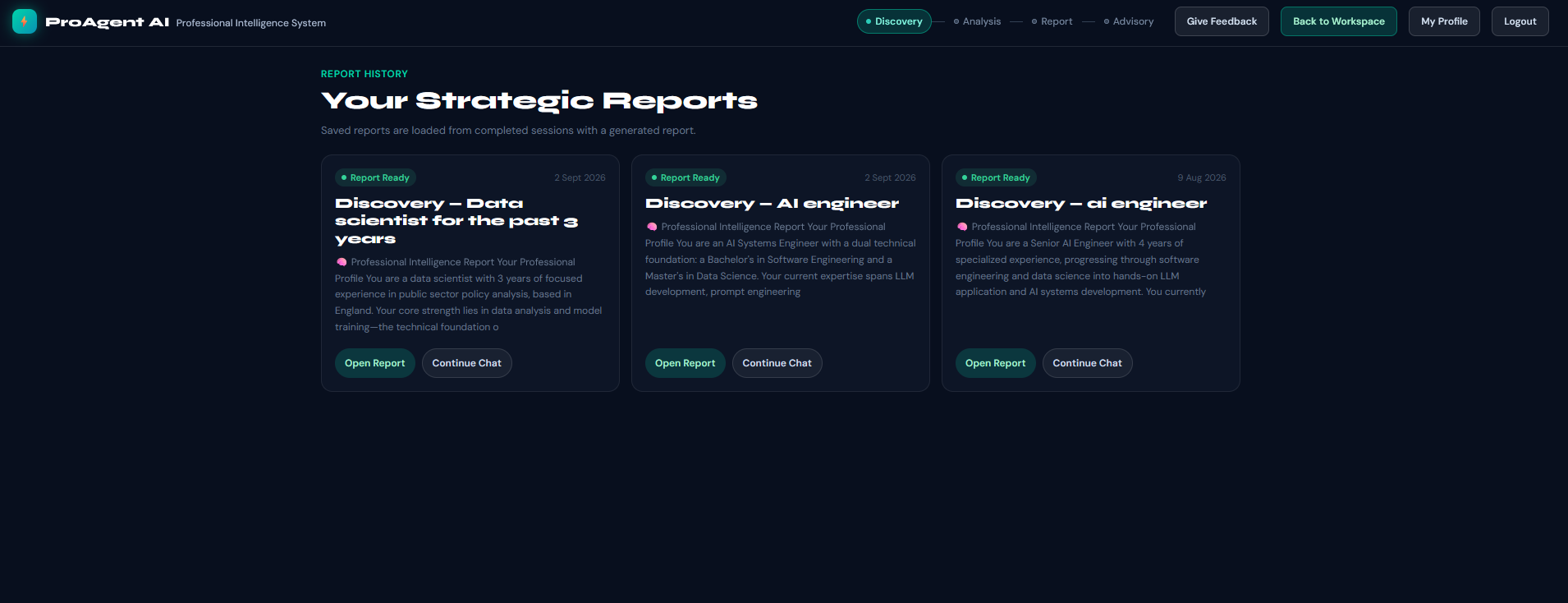The image size is (1568, 603).
Task: Switch to the Analysis step
Action: point(977,21)
